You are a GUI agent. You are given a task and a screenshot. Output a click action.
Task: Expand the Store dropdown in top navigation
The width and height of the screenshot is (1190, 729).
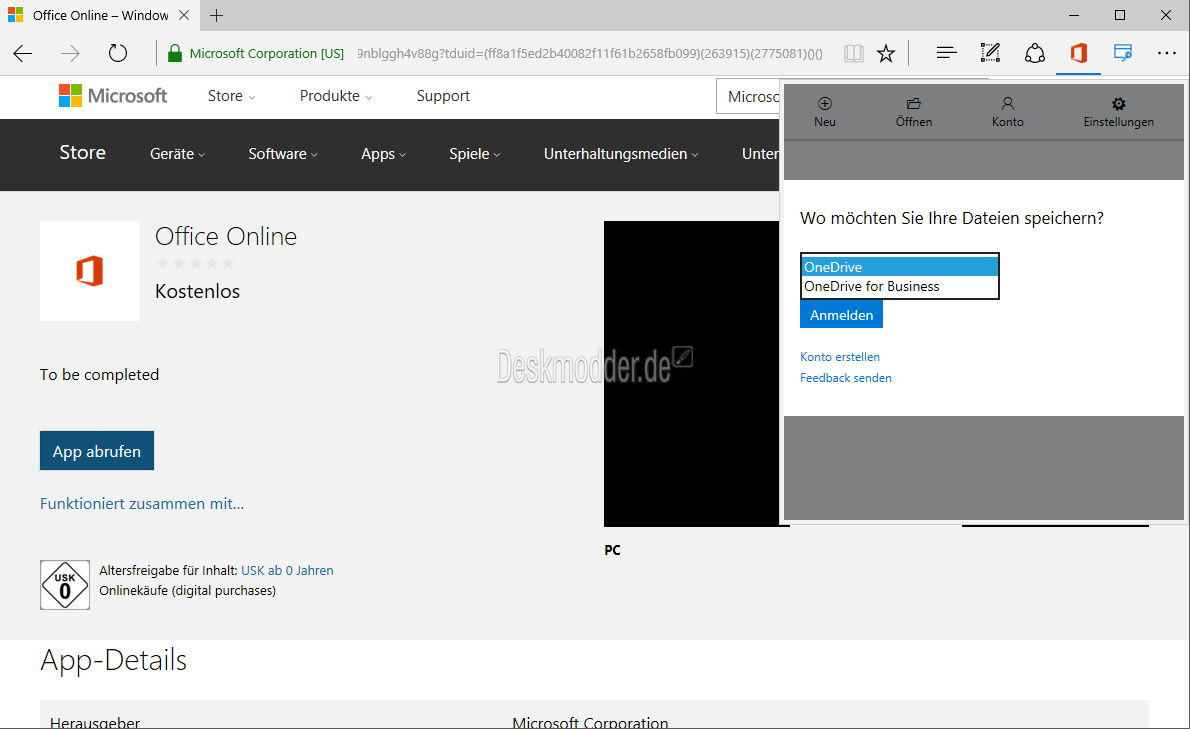(231, 96)
